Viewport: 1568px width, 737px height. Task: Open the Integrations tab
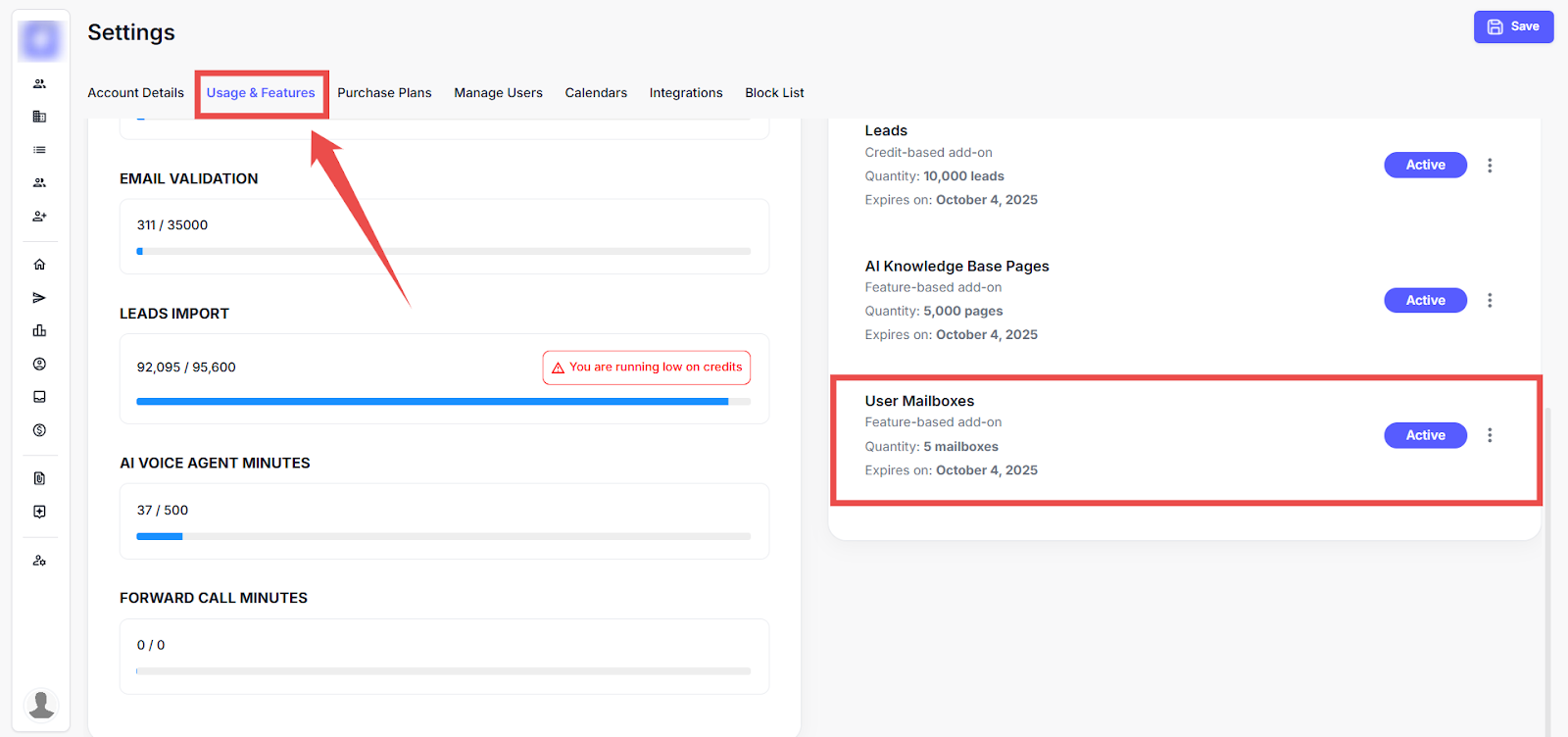point(685,93)
